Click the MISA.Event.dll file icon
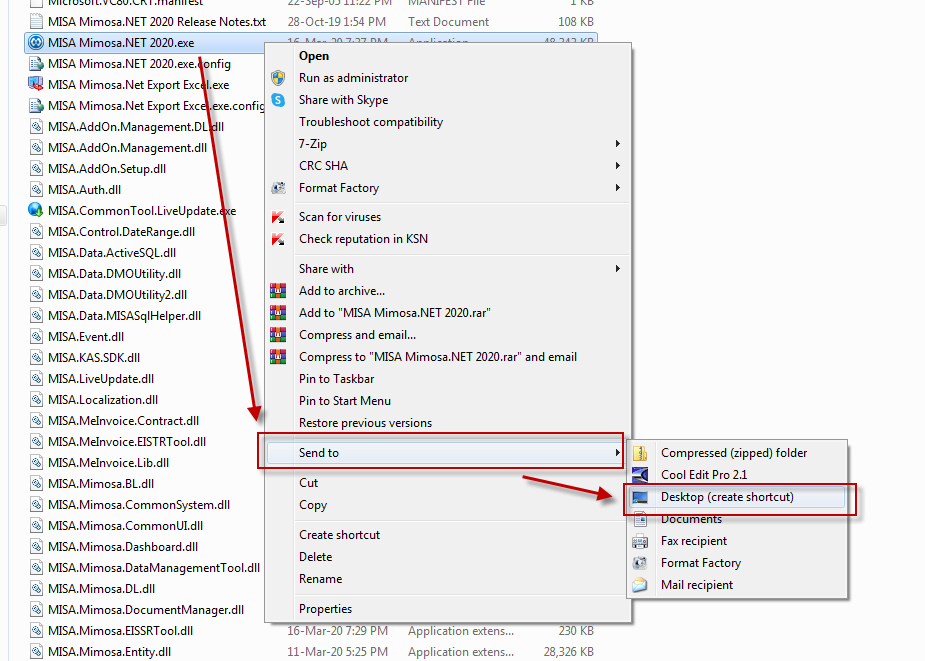The image size is (925, 661). pyautogui.click(x=36, y=336)
